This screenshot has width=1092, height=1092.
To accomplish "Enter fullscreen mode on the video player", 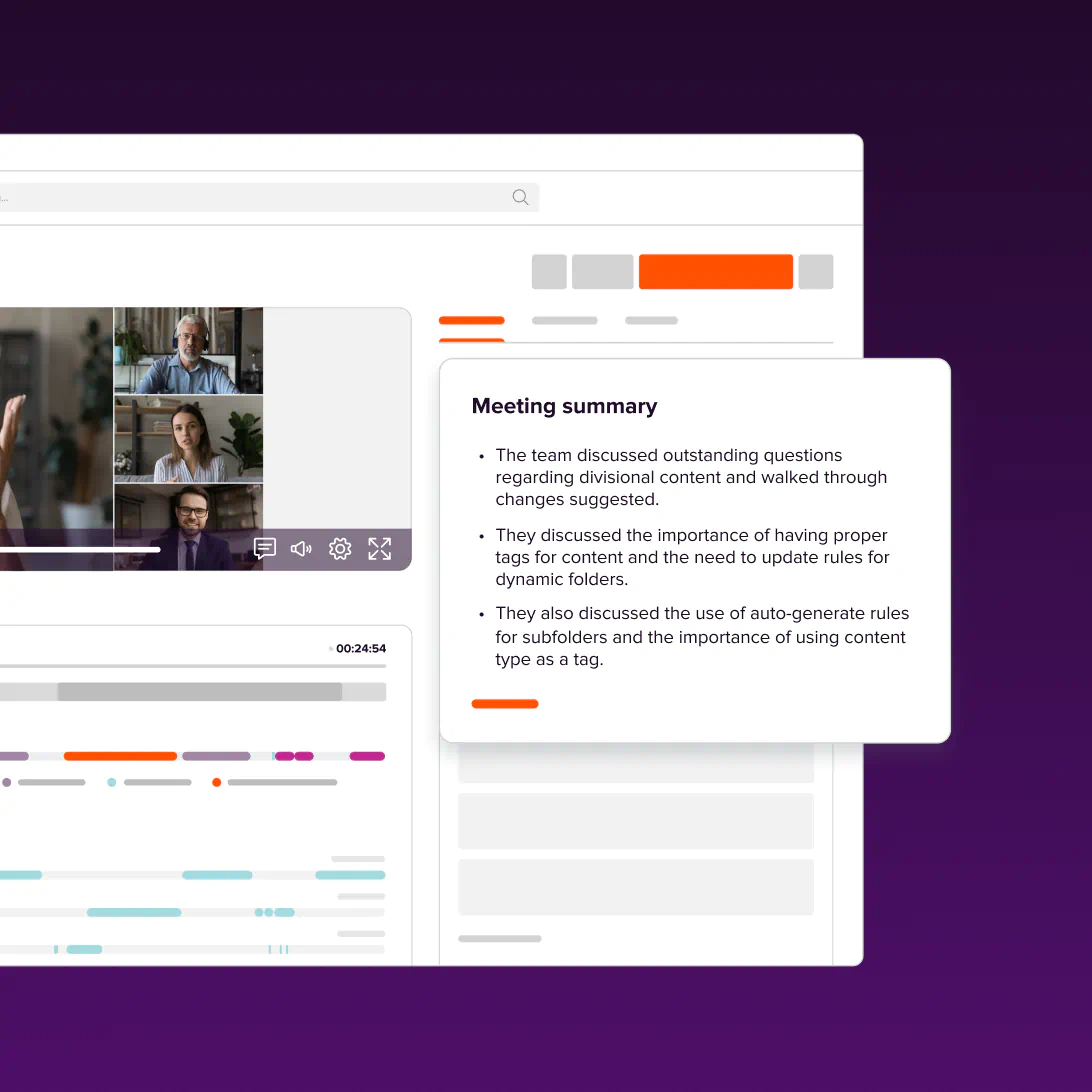I will [379, 548].
